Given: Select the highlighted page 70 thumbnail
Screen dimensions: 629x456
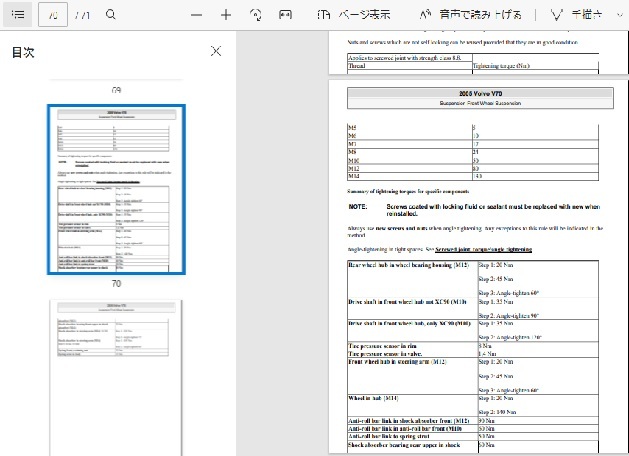Looking at the screenshot, I should coord(116,189).
